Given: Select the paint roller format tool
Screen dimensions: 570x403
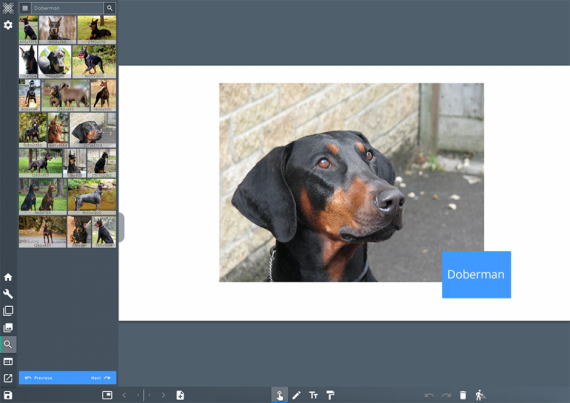Looking at the screenshot, I should click(330, 395).
